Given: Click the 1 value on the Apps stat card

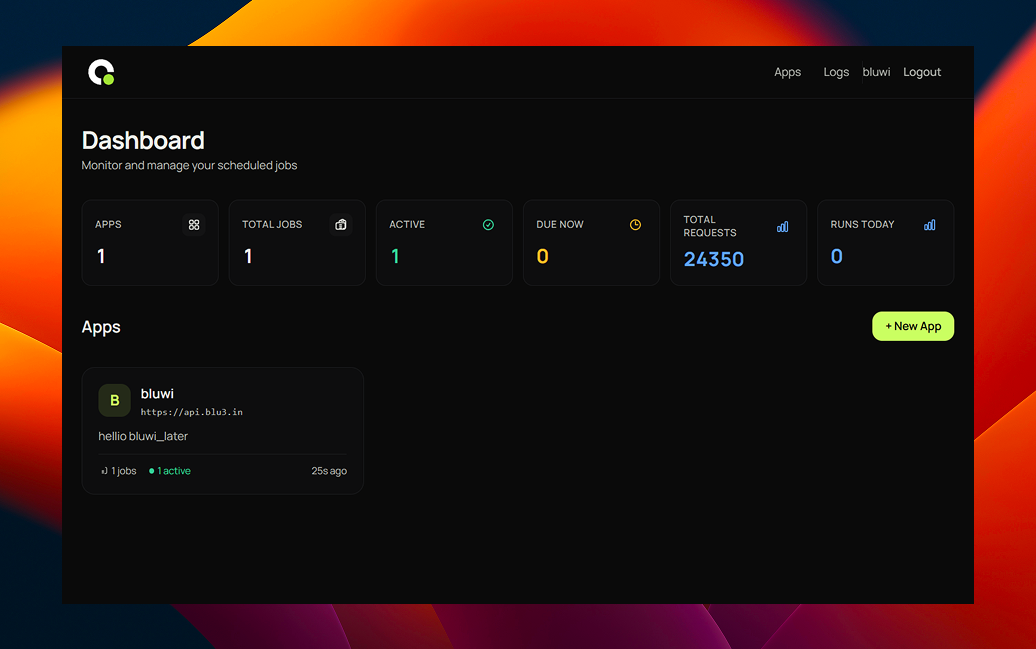Looking at the screenshot, I should [x=101, y=256].
